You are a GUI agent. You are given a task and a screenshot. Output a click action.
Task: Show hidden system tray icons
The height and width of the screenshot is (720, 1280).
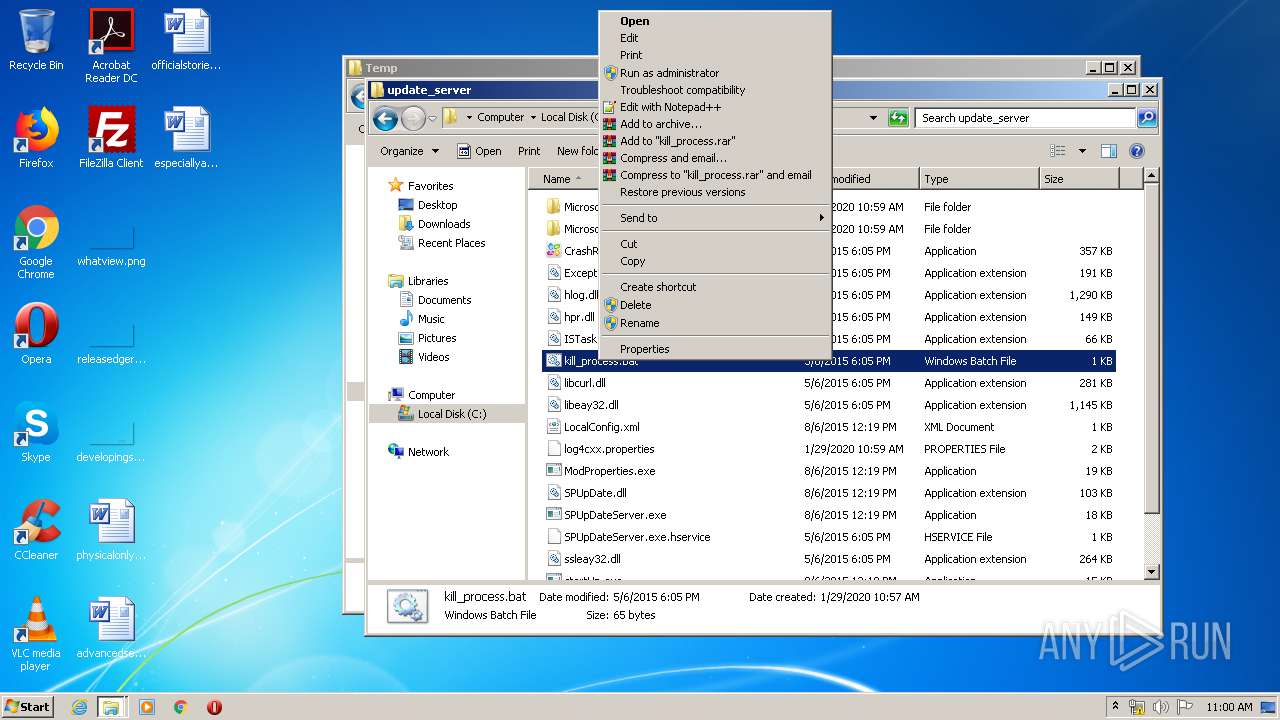(x=1115, y=707)
